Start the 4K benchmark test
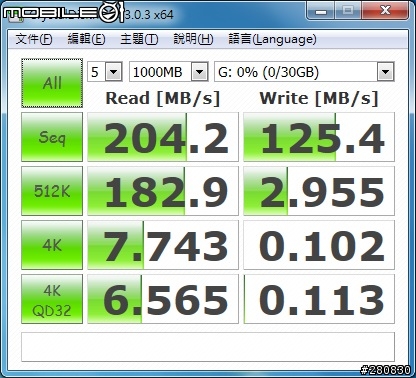The width and height of the screenshot is (416, 378). coord(52,245)
